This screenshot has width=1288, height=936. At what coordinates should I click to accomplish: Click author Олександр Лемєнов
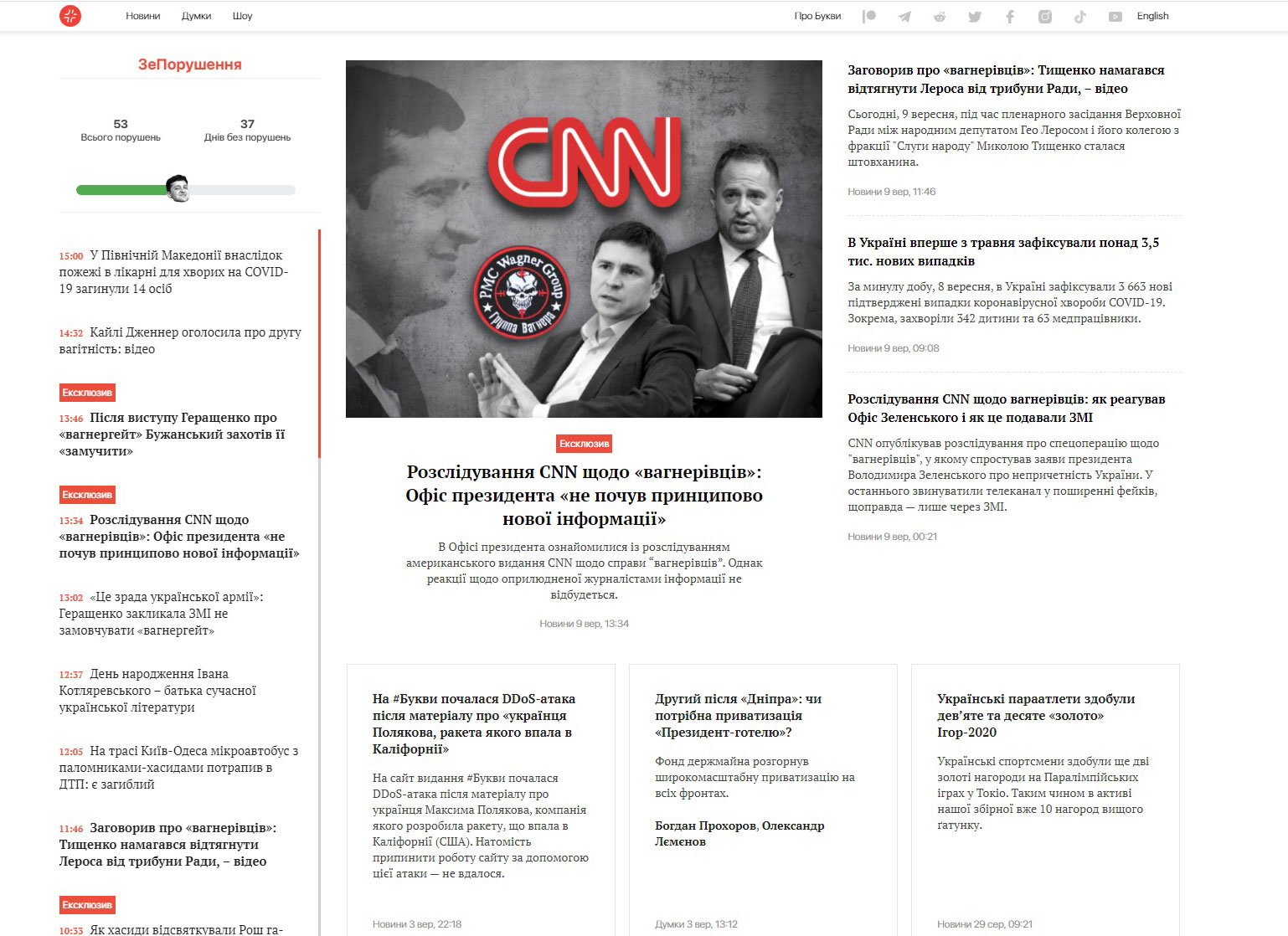pos(739,834)
